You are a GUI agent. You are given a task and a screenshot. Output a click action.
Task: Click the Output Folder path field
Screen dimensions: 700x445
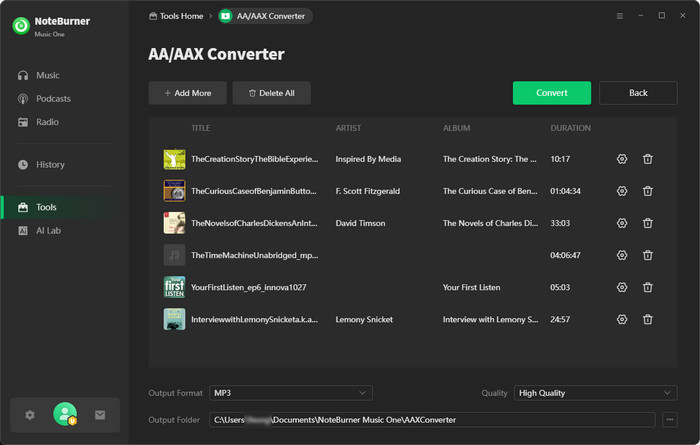coord(432,420)
